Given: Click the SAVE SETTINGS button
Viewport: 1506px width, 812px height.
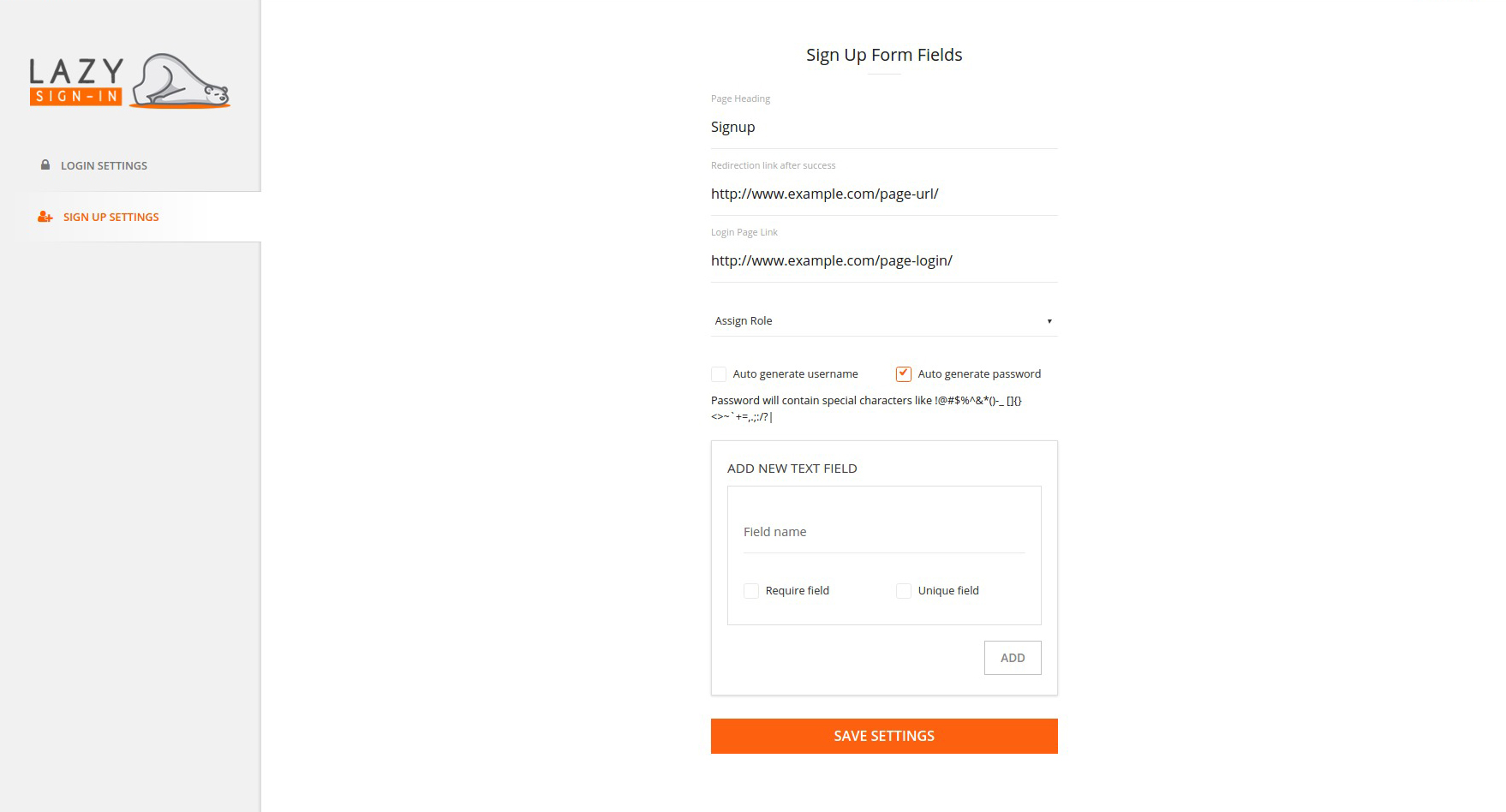Looking at the screenshot, I should pyautogui.click(x=883, y=735).
